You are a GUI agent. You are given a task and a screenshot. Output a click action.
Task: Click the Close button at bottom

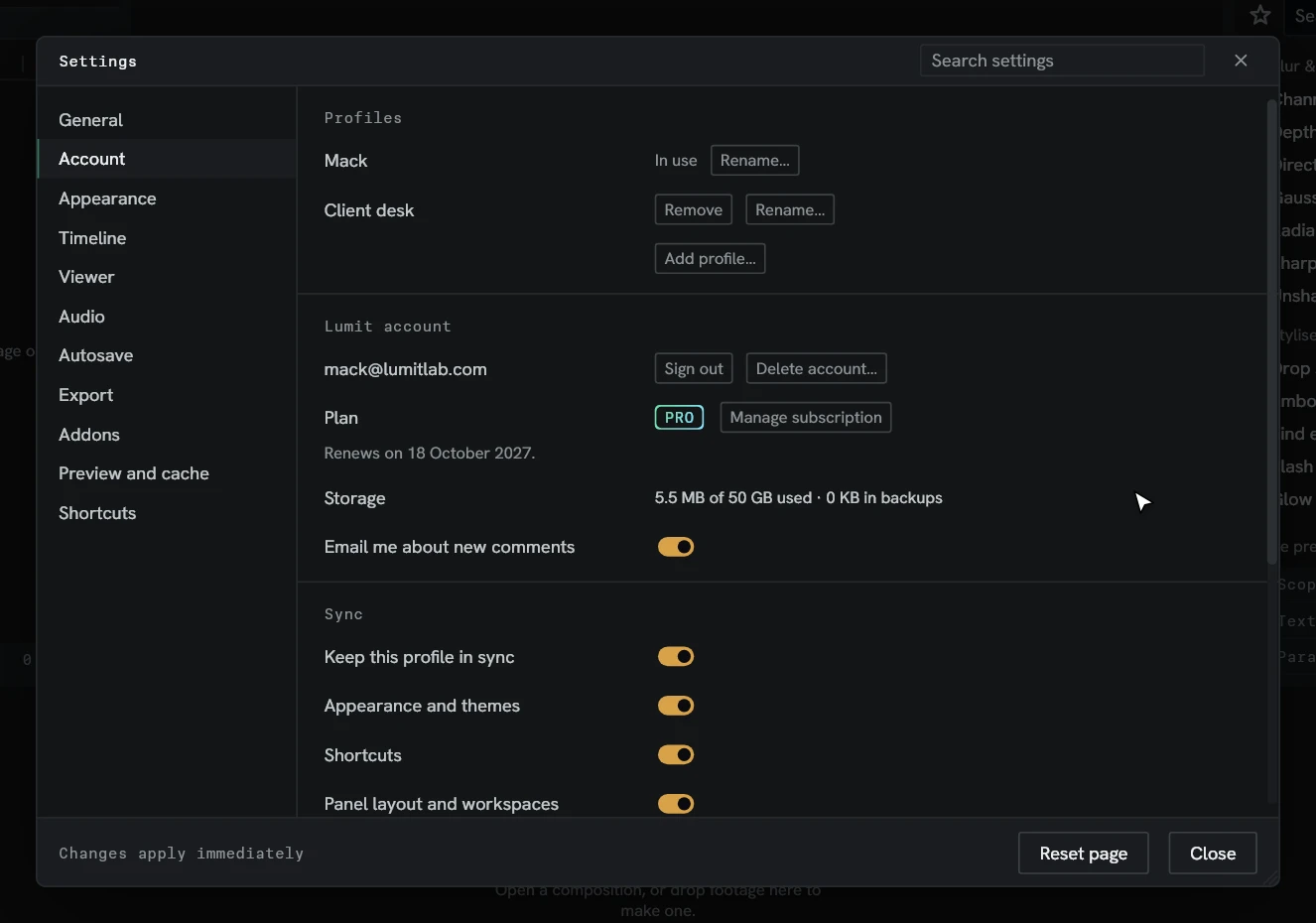(1213, 854)
